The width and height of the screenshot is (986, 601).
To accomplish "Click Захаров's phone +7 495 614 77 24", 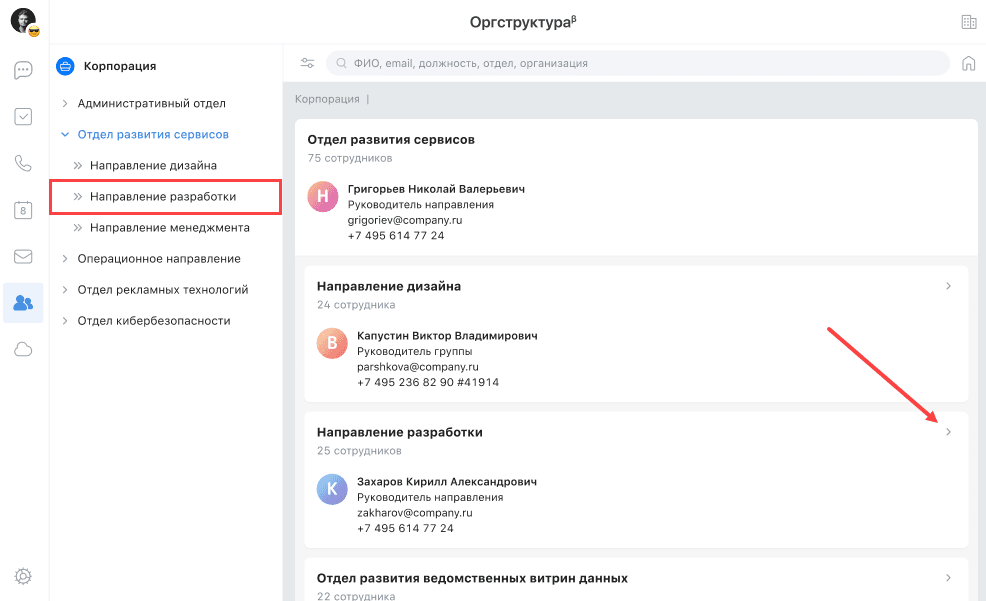I will [x=406, y=528].
